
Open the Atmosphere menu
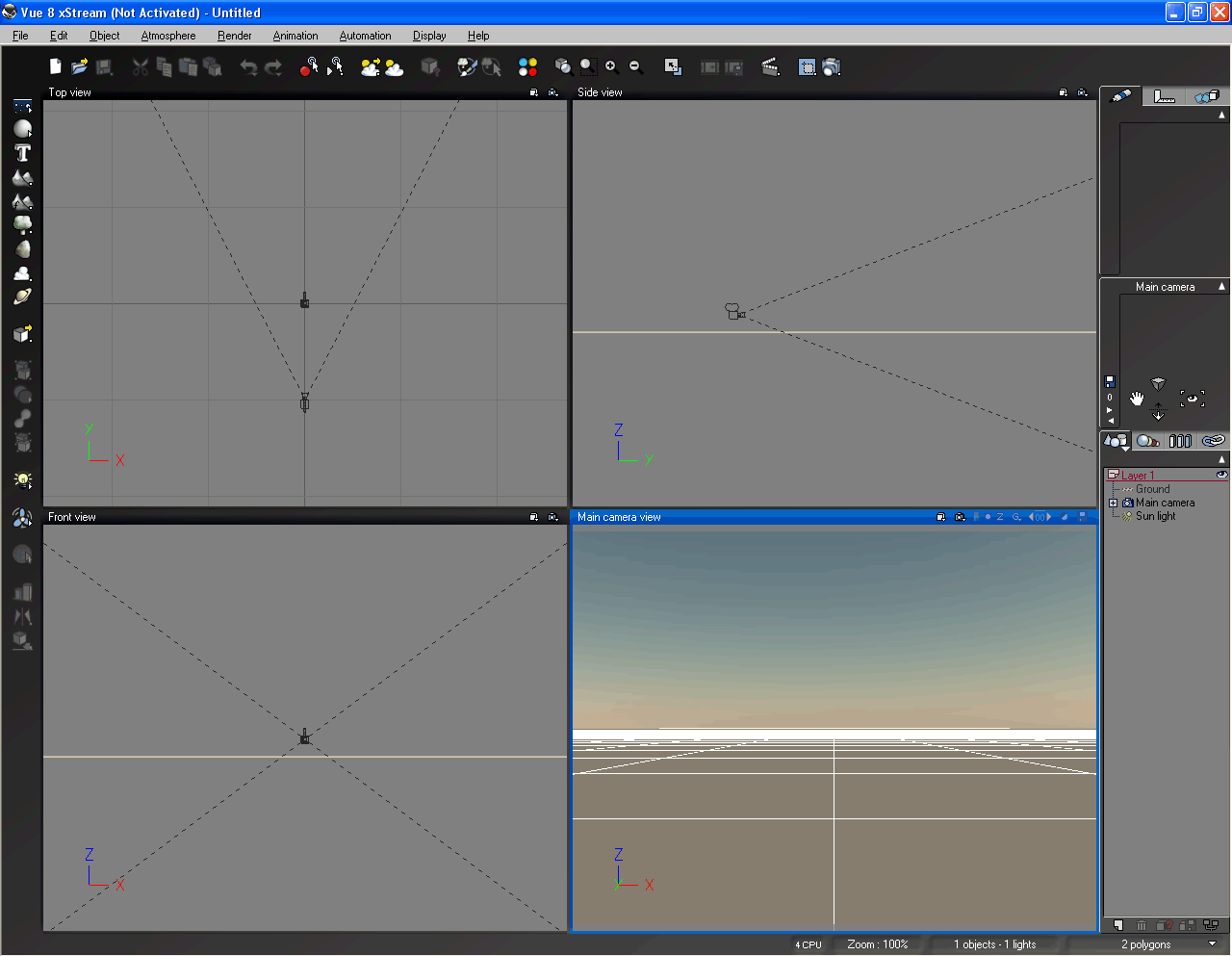click(167, 36)
